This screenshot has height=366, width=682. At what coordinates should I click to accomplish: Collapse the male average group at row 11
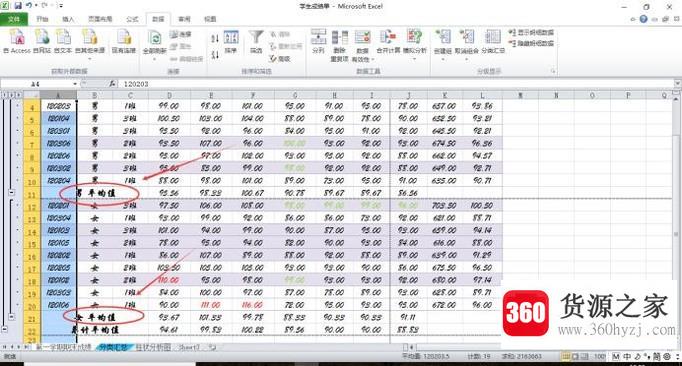pos(12,193)
